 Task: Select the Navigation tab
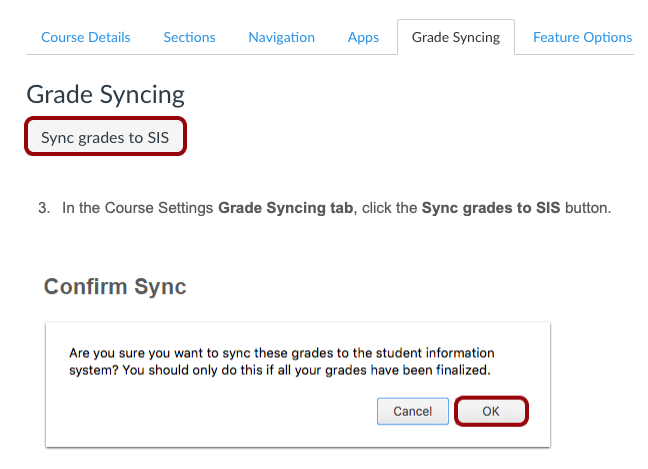[281, 37]
